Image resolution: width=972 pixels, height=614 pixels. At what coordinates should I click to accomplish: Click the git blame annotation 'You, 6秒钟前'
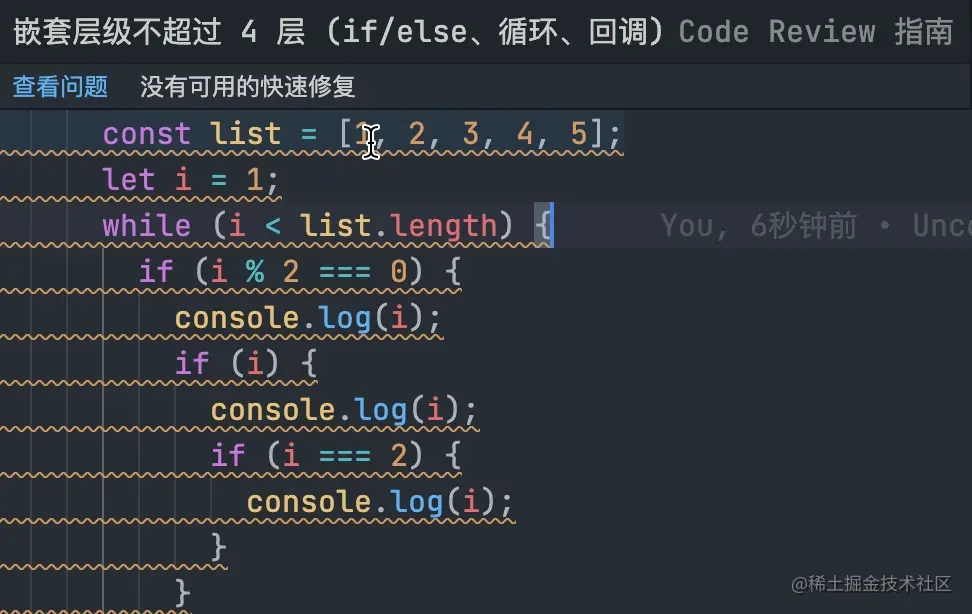tap(758, 226)
